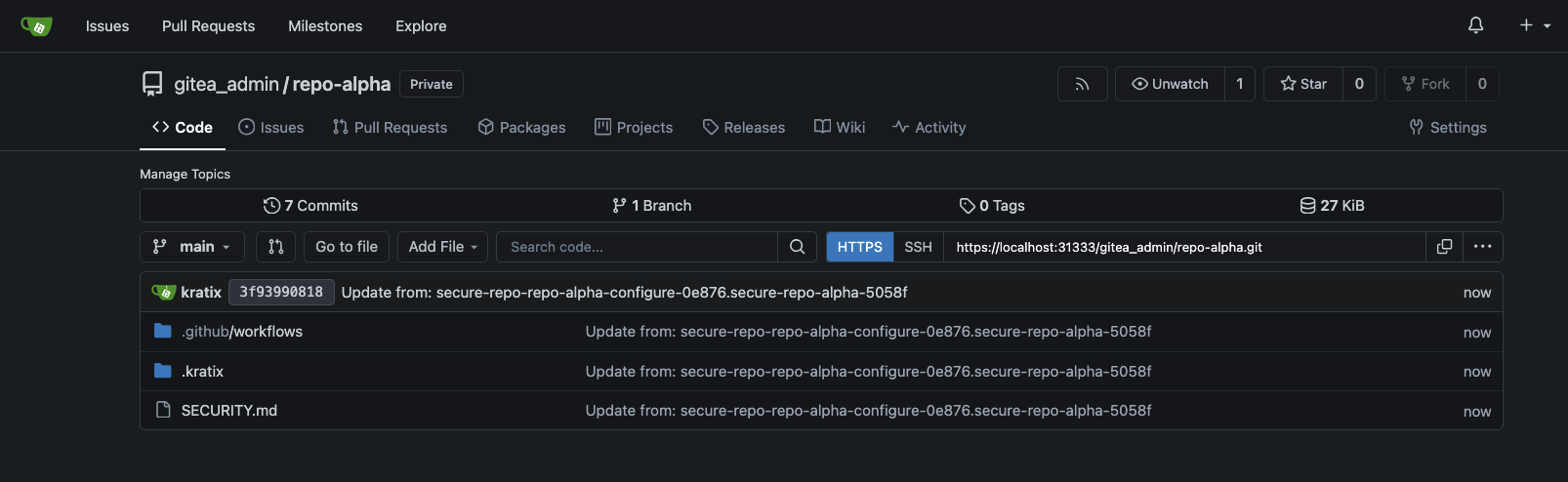The image size is (1568, 482).
Task: Expand the Add File dropdown
Action: pos(442,247)
